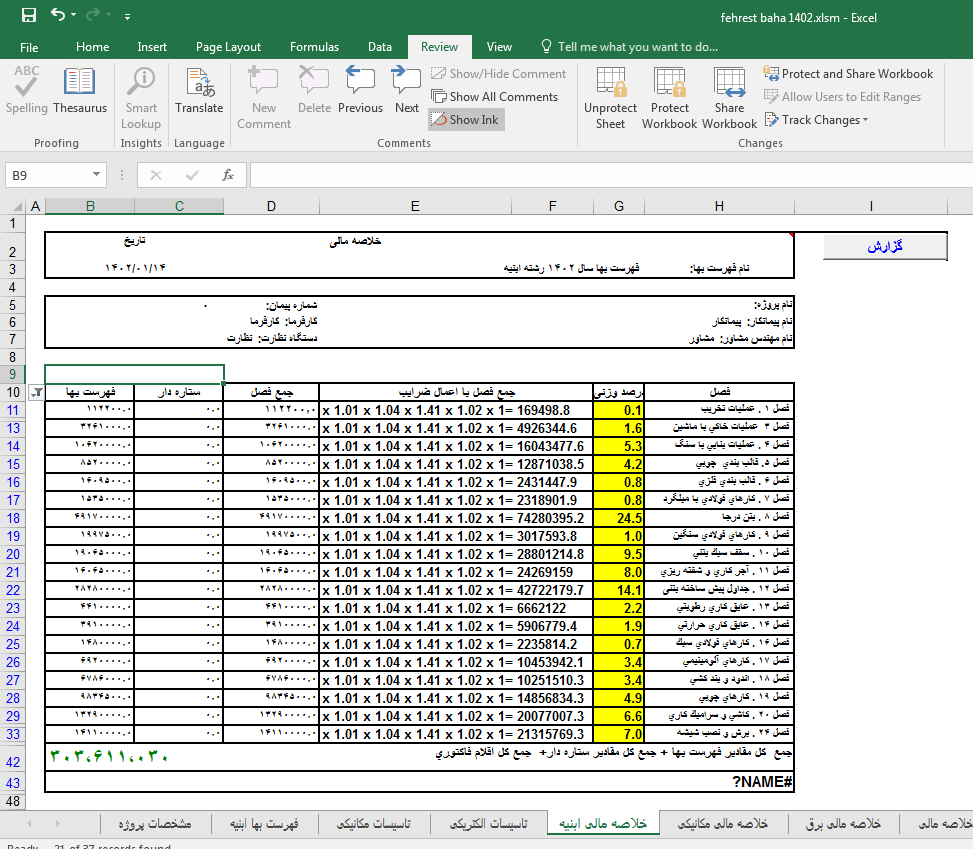Switch to the Formulas ribbon tab
The image size is (973, 849).
point(314,47)
